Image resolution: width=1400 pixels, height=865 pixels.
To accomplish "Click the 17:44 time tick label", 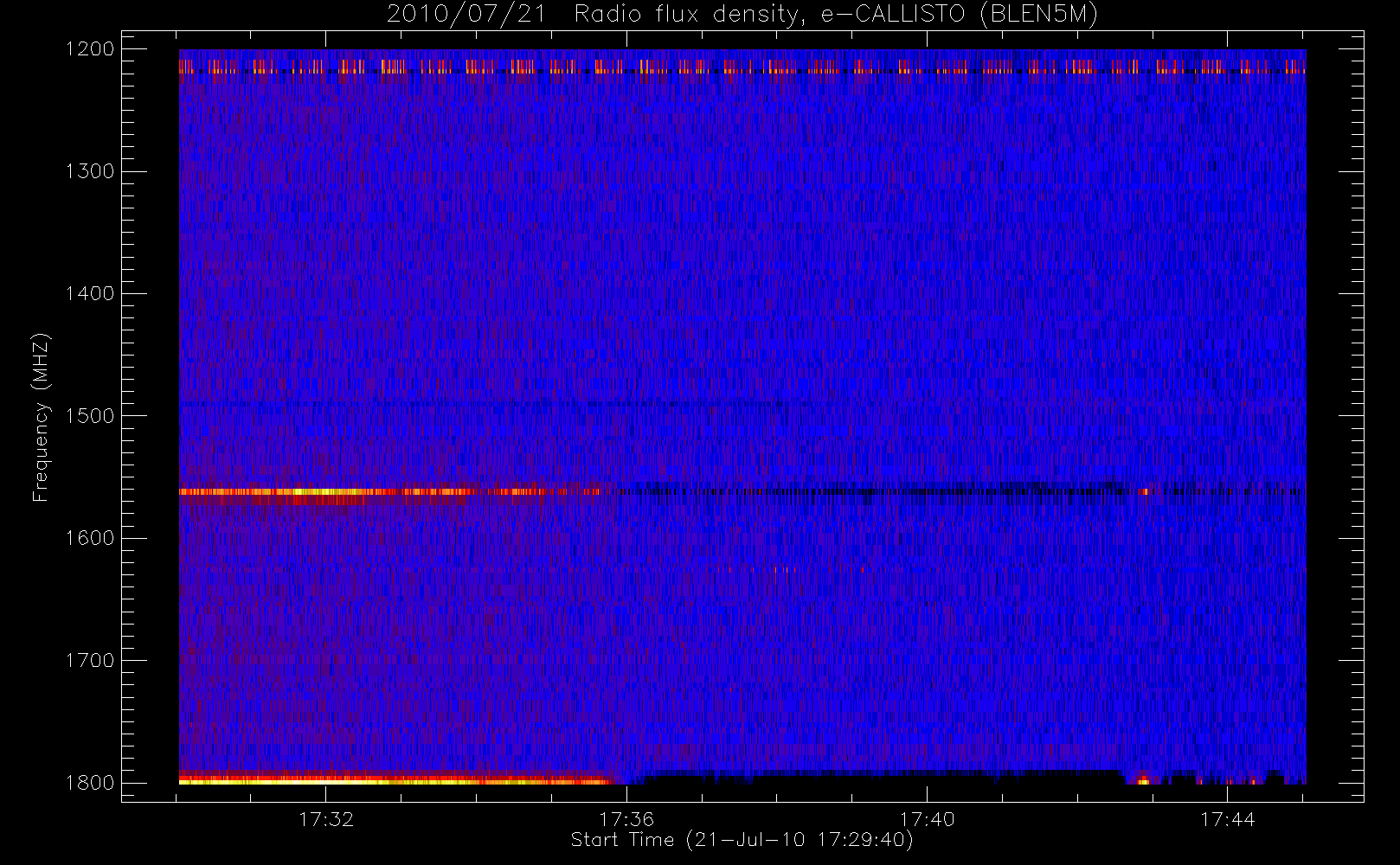I will point(1227,819).
